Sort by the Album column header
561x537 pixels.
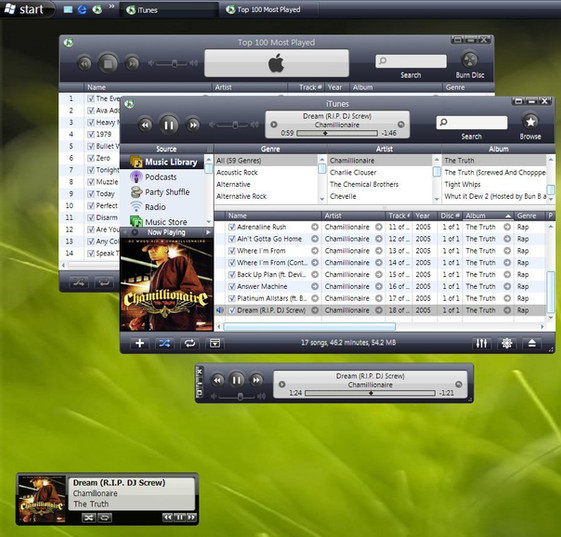click(x=487, y=216)
